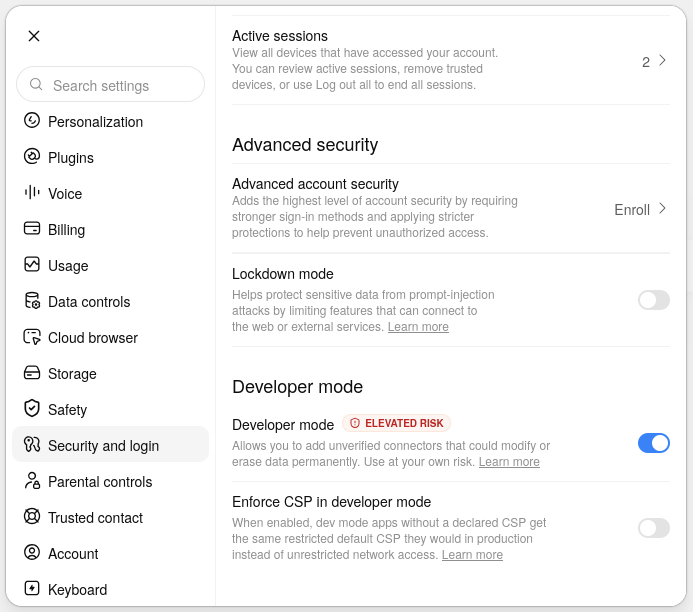Click the Search settings input field
The width and height of the screenshot is (693, 612).
[x=110, y=84]
